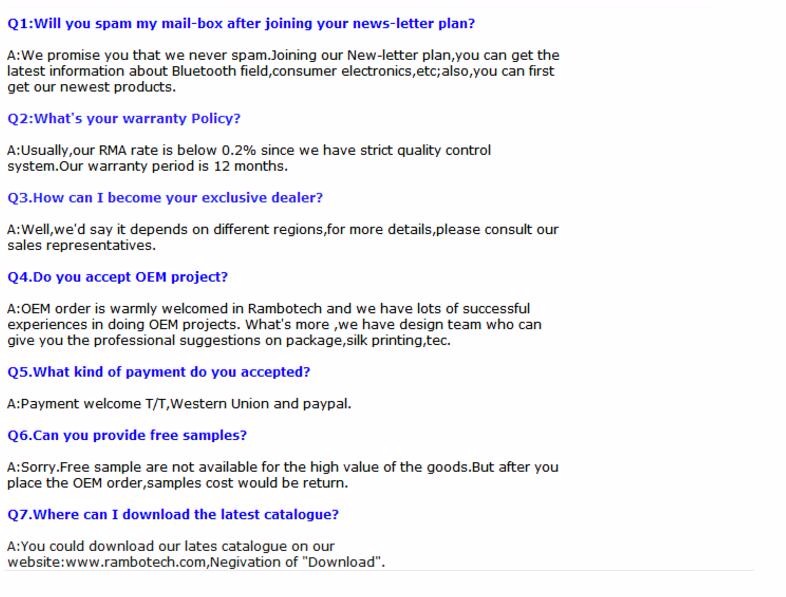
Task: Click the answer about OEM orders welcomed
Action: (x=274, y=324)
